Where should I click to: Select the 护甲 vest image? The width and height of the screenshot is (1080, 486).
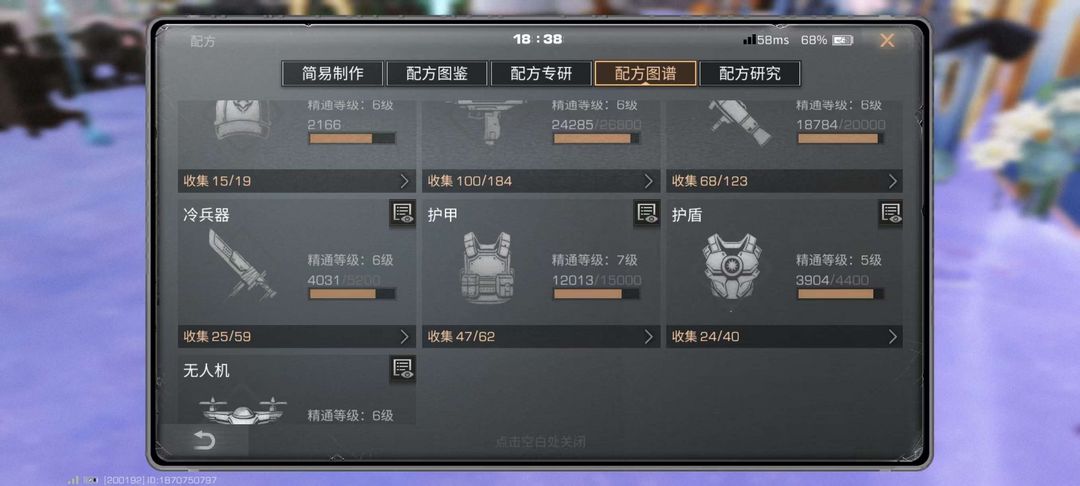point(487,267)
